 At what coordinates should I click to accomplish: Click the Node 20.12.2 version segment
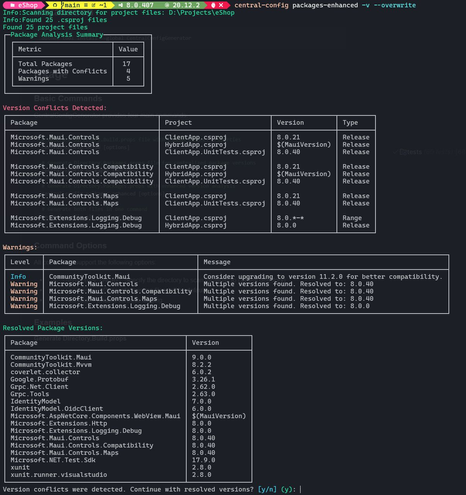click(183, 5)
